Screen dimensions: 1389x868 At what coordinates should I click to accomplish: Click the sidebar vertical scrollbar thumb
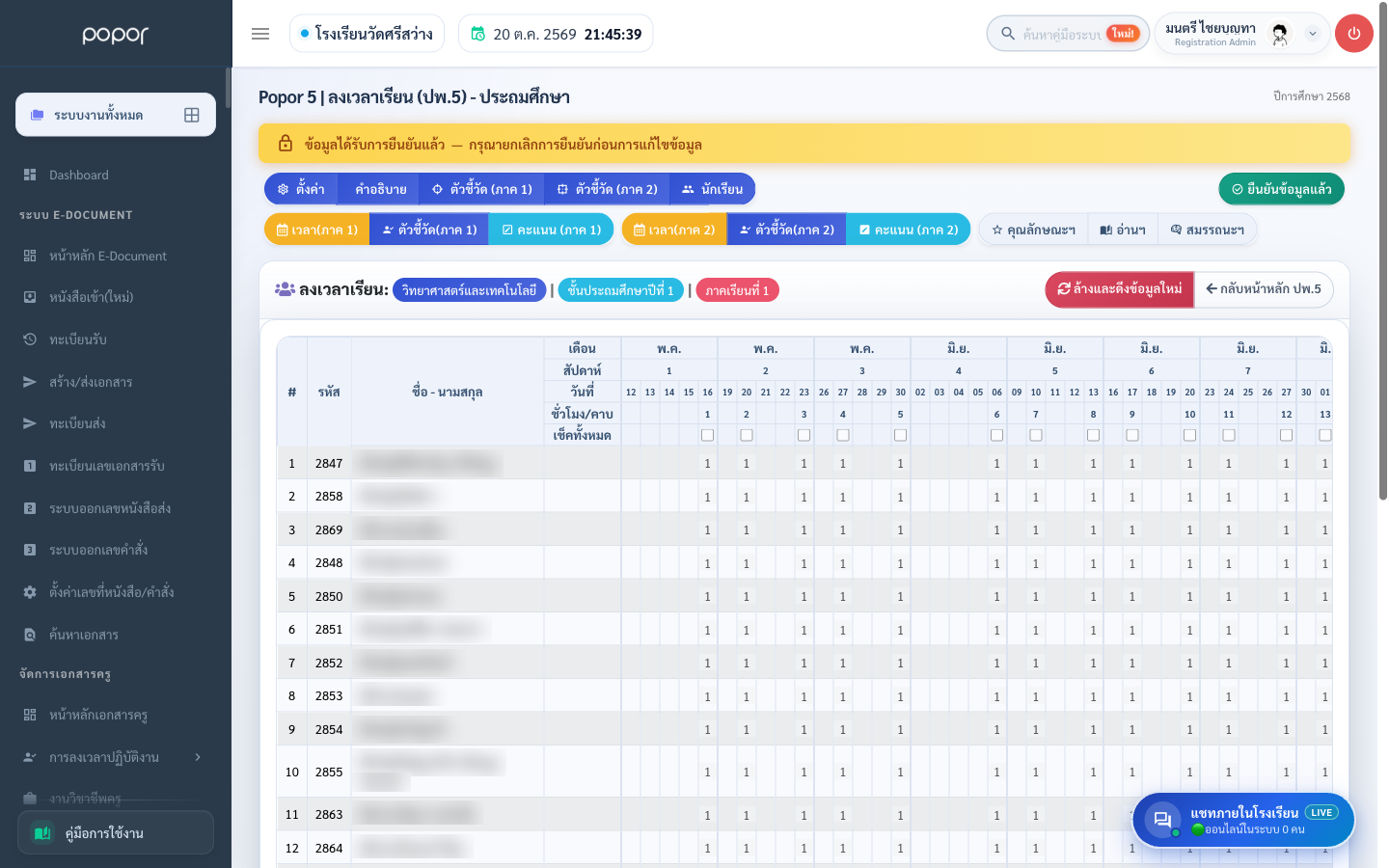pyautogui.click(x=229, y=88)
